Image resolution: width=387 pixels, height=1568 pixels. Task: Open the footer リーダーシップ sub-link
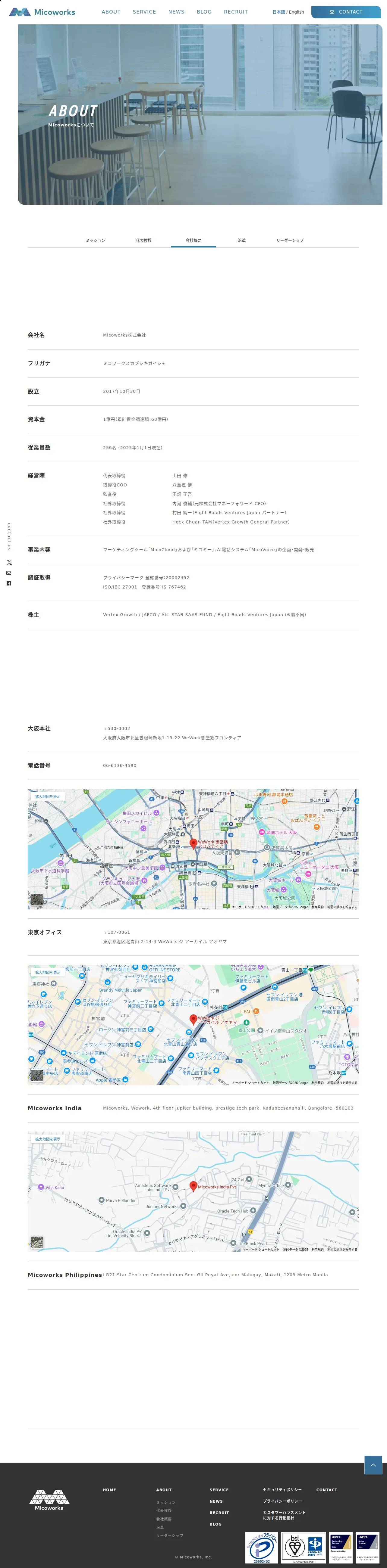coord(169,1535)
